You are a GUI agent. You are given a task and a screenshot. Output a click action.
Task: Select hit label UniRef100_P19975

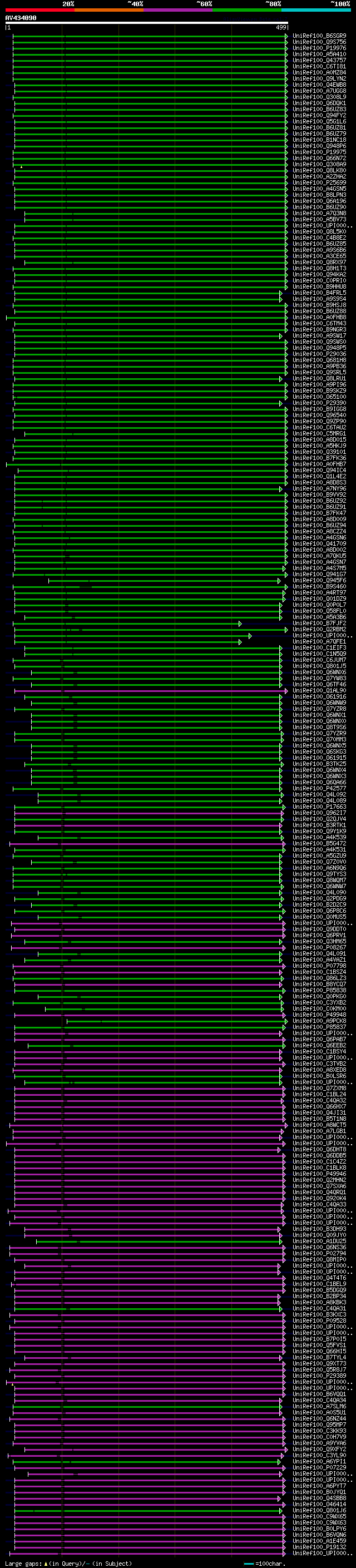tap(319, 152)
